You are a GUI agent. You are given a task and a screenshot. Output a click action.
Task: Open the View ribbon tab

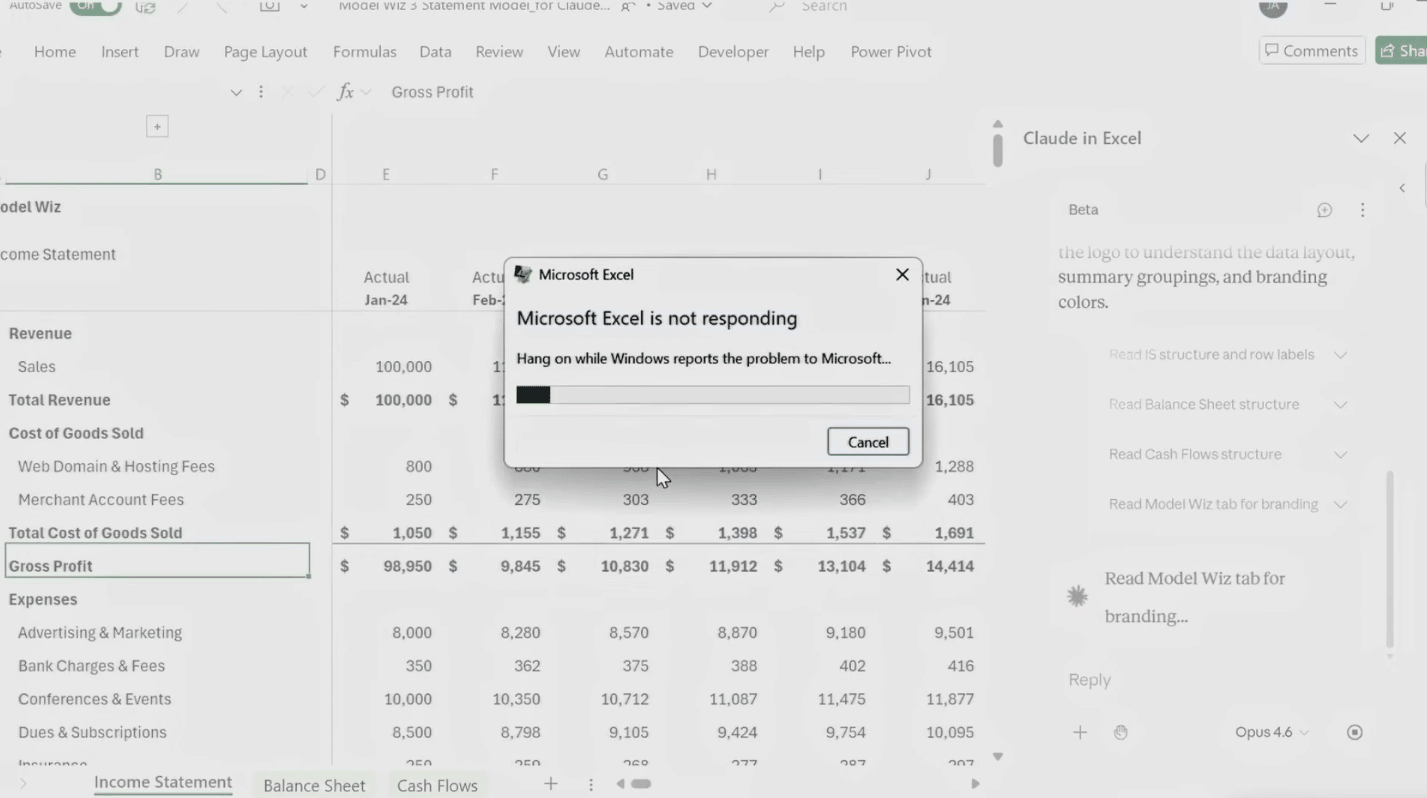click(564, 52)
